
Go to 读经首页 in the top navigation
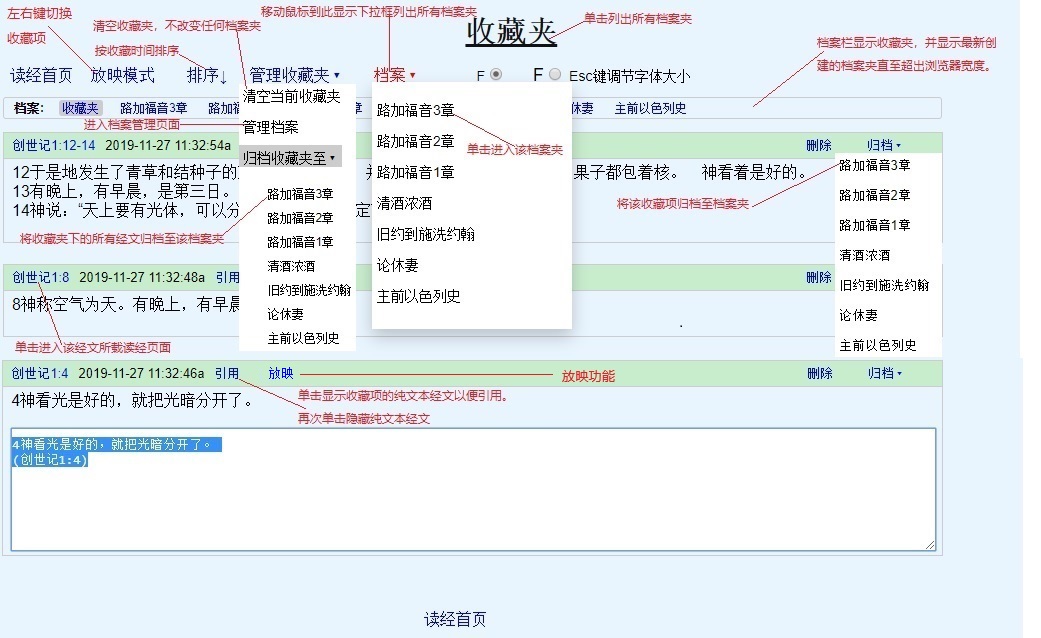click(x=41, y=76)
